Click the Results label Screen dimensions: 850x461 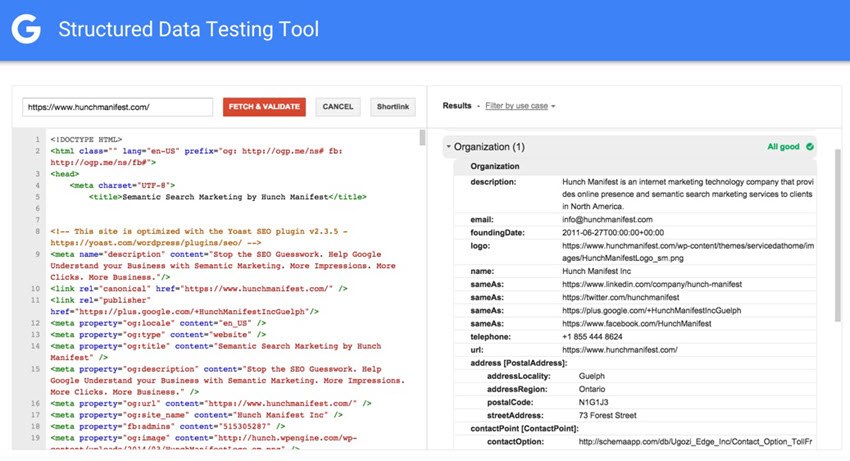(457, 106)
